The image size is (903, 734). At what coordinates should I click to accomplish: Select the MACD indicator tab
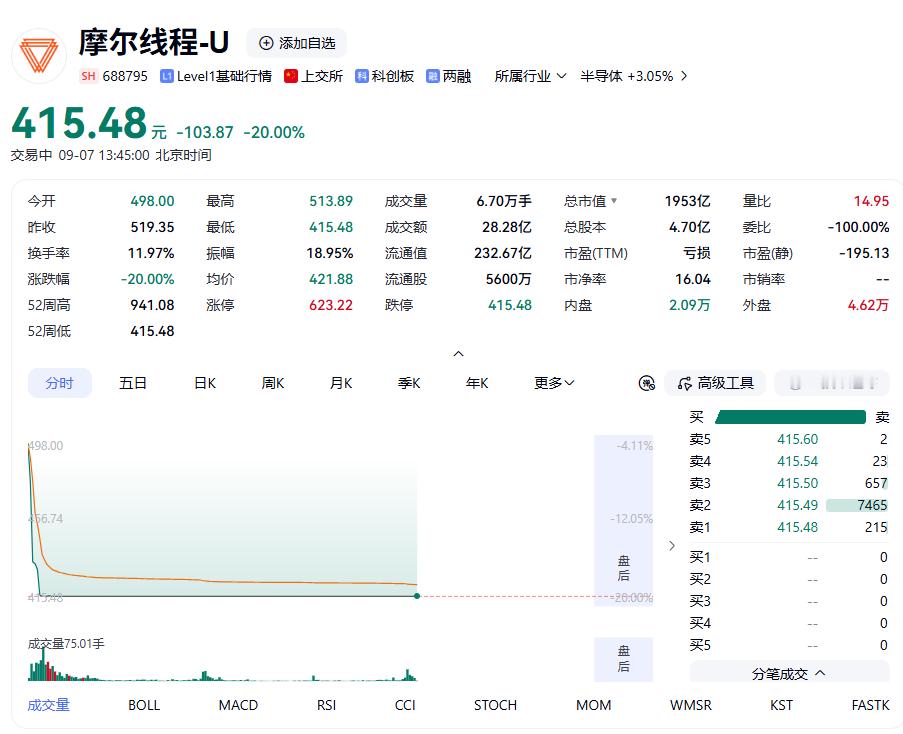pyautogui.click(x=238, y=705)
